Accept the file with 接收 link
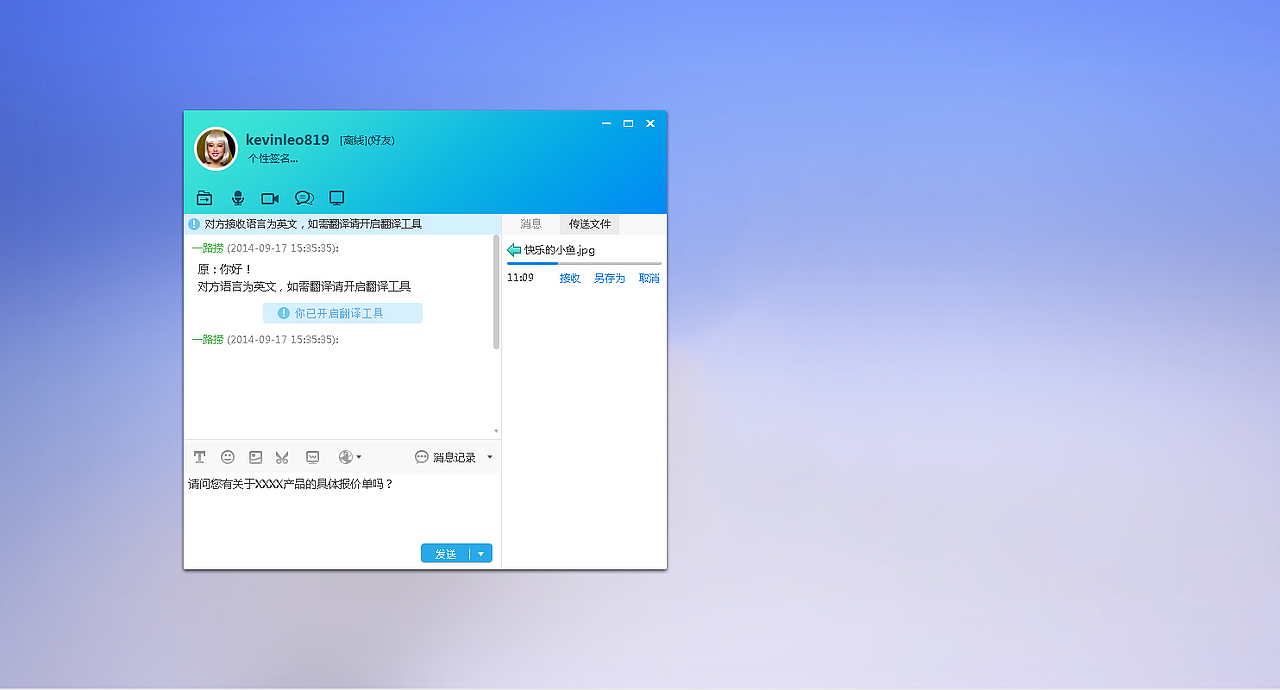 [x=569, y=278]
